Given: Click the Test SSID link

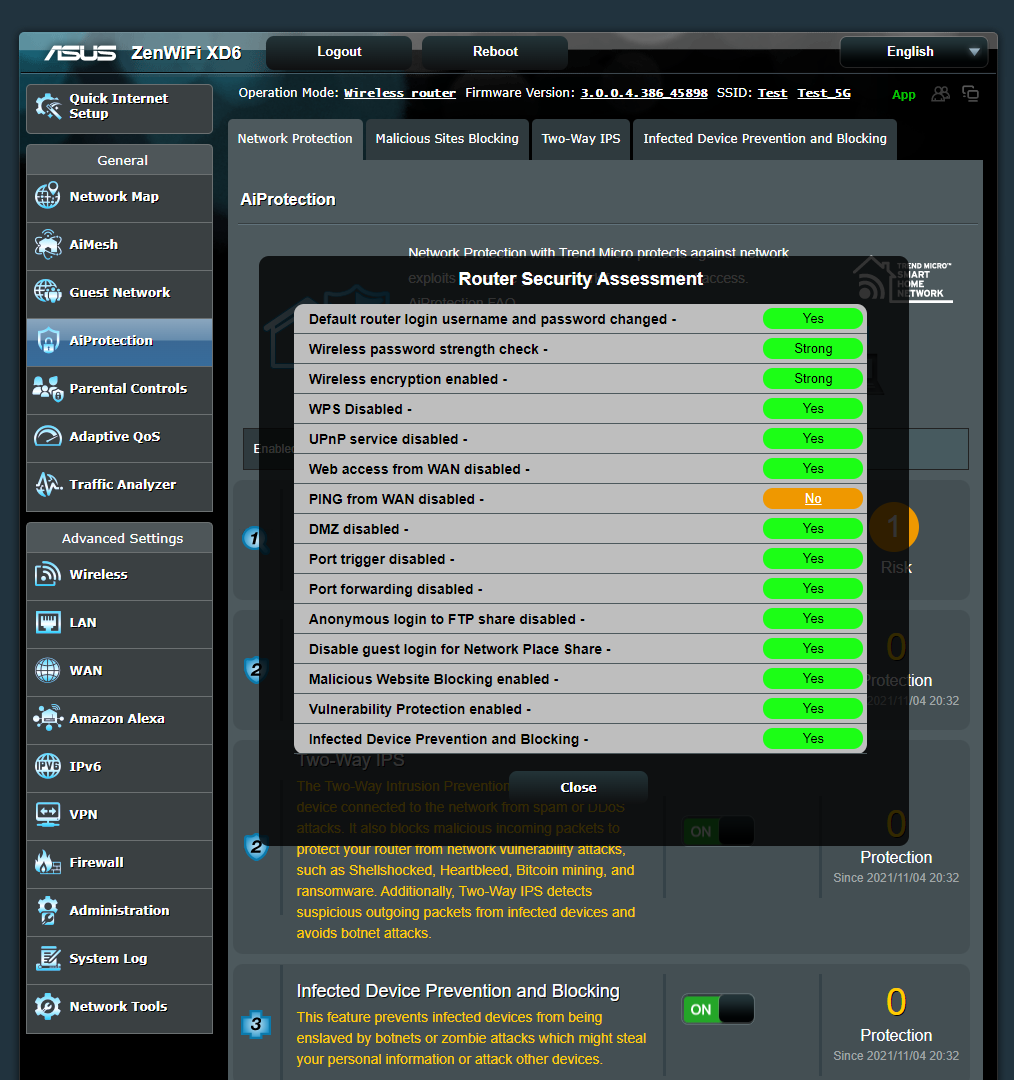Looking at the screenshot, I should click(x=772, y=93).
